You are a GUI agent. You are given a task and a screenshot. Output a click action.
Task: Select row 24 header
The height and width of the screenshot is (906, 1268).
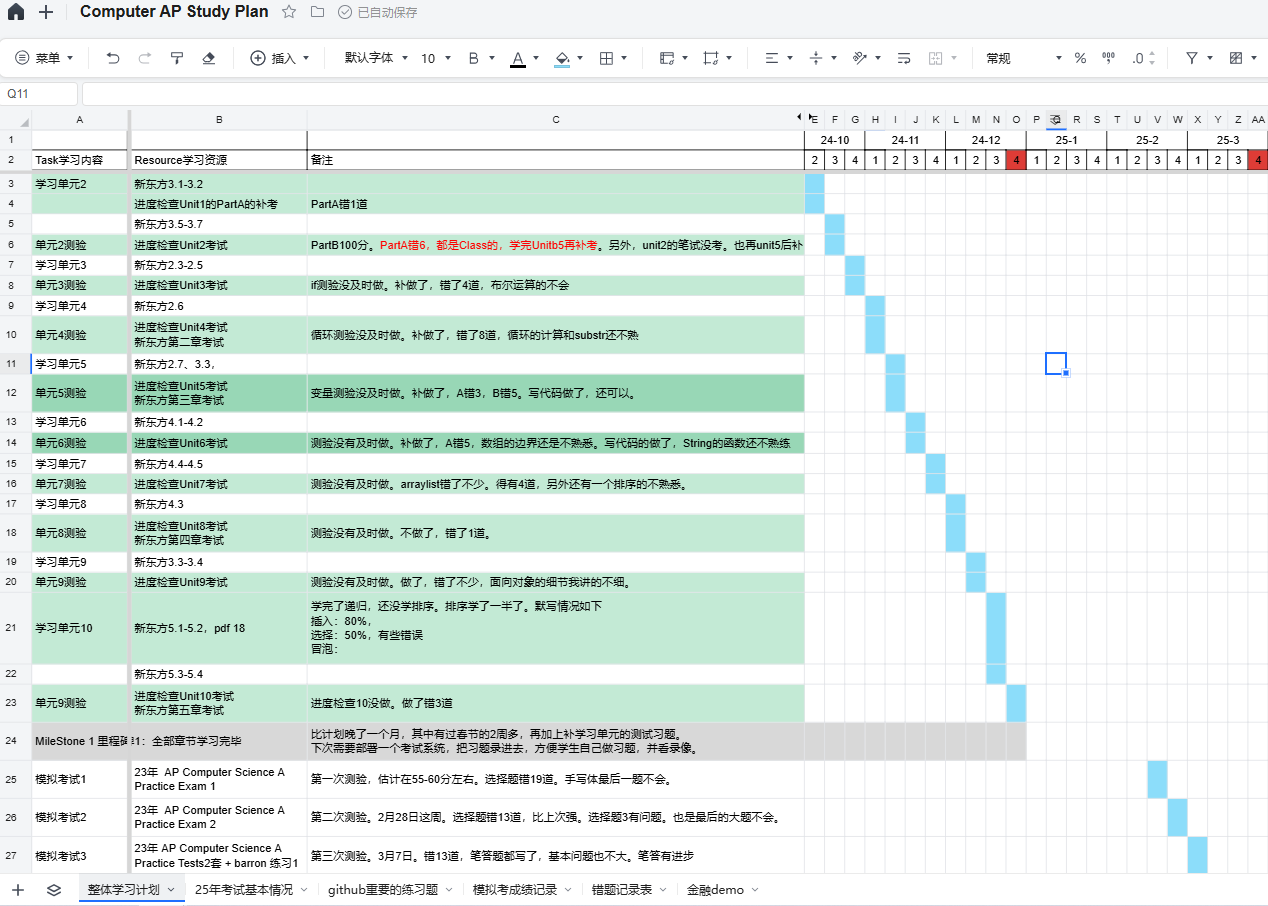16,741
